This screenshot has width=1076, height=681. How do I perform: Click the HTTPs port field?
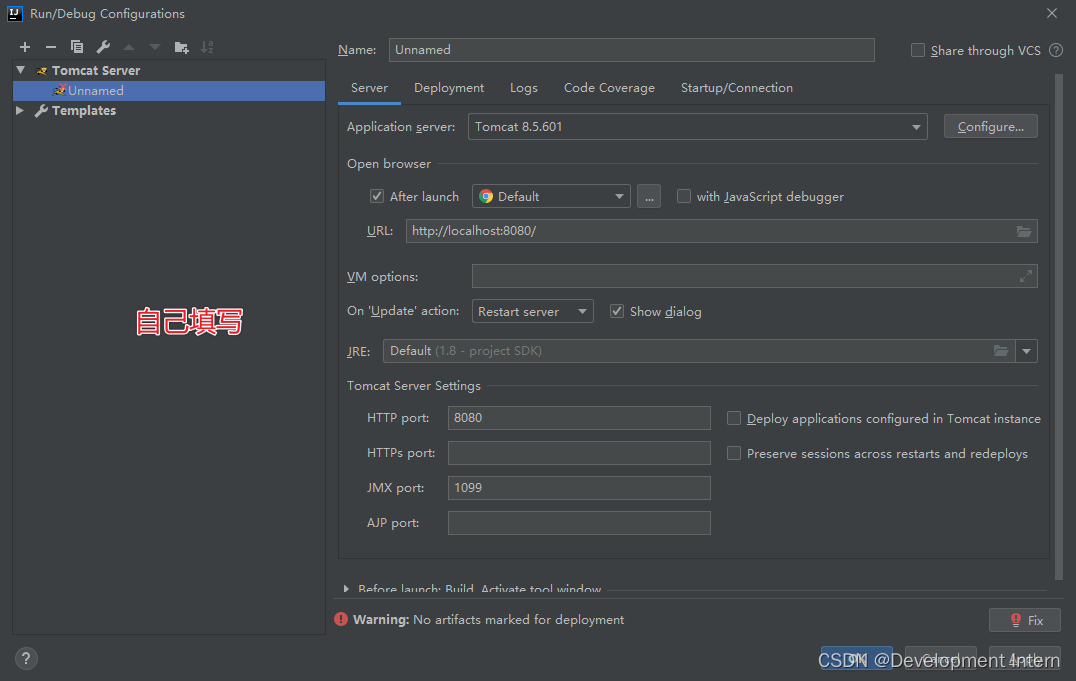point(578,453)
